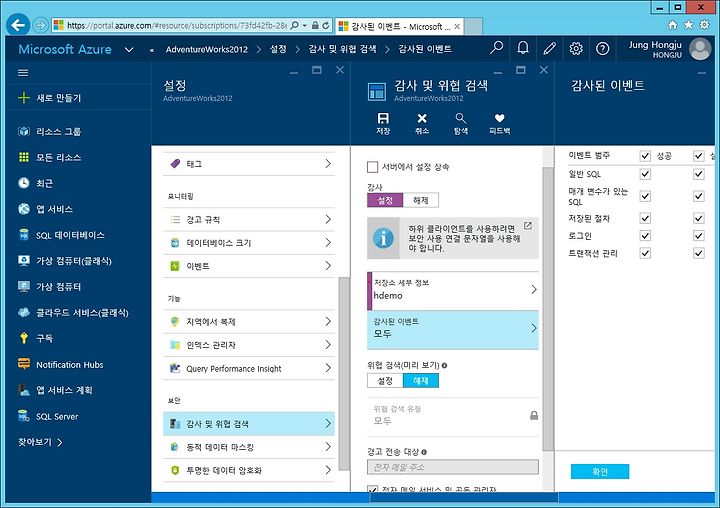Click the browser address bar URL
The height and width of the screenshot is (508, 720).
click(x=177, y=26)
